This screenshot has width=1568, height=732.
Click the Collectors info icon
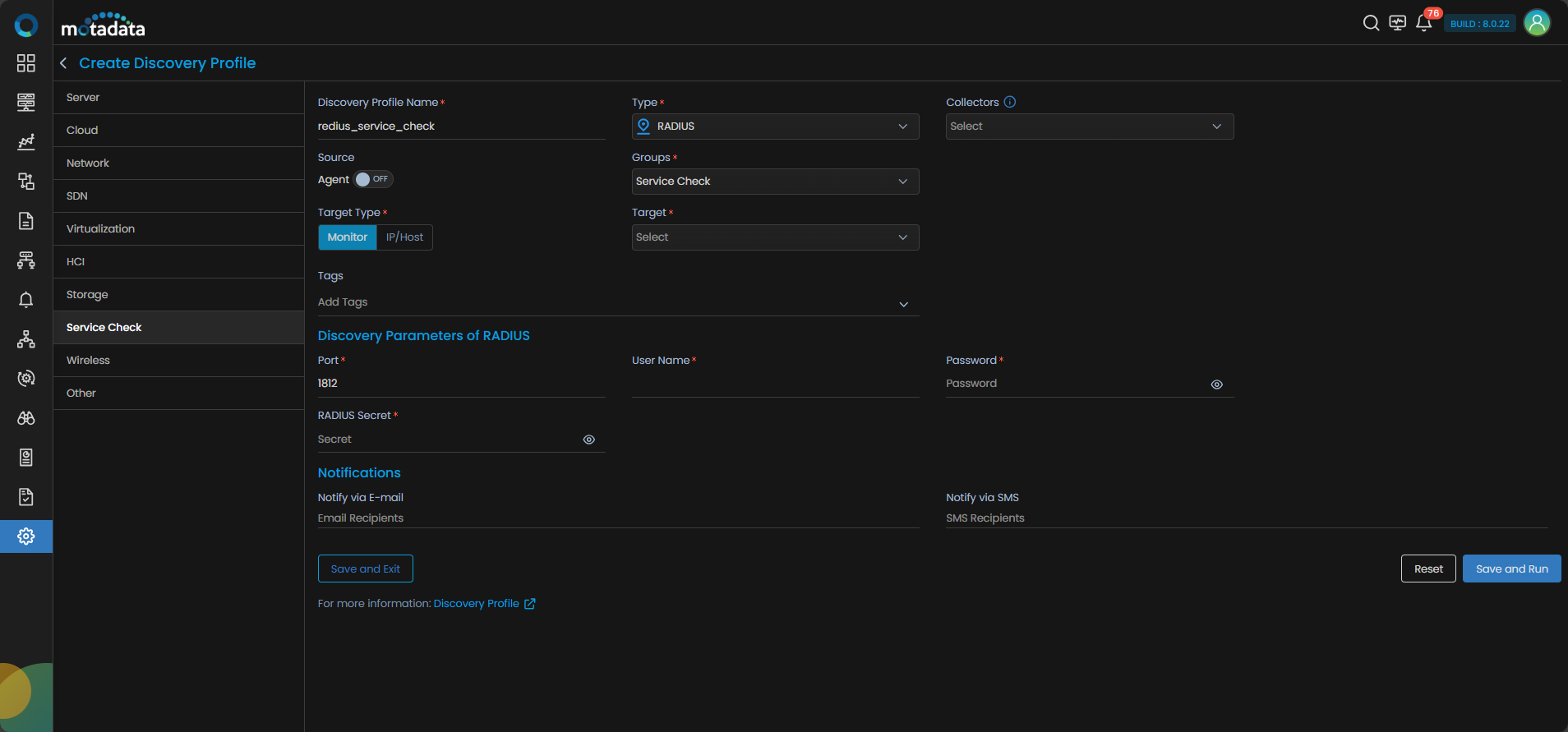[x=1010, y=102]
